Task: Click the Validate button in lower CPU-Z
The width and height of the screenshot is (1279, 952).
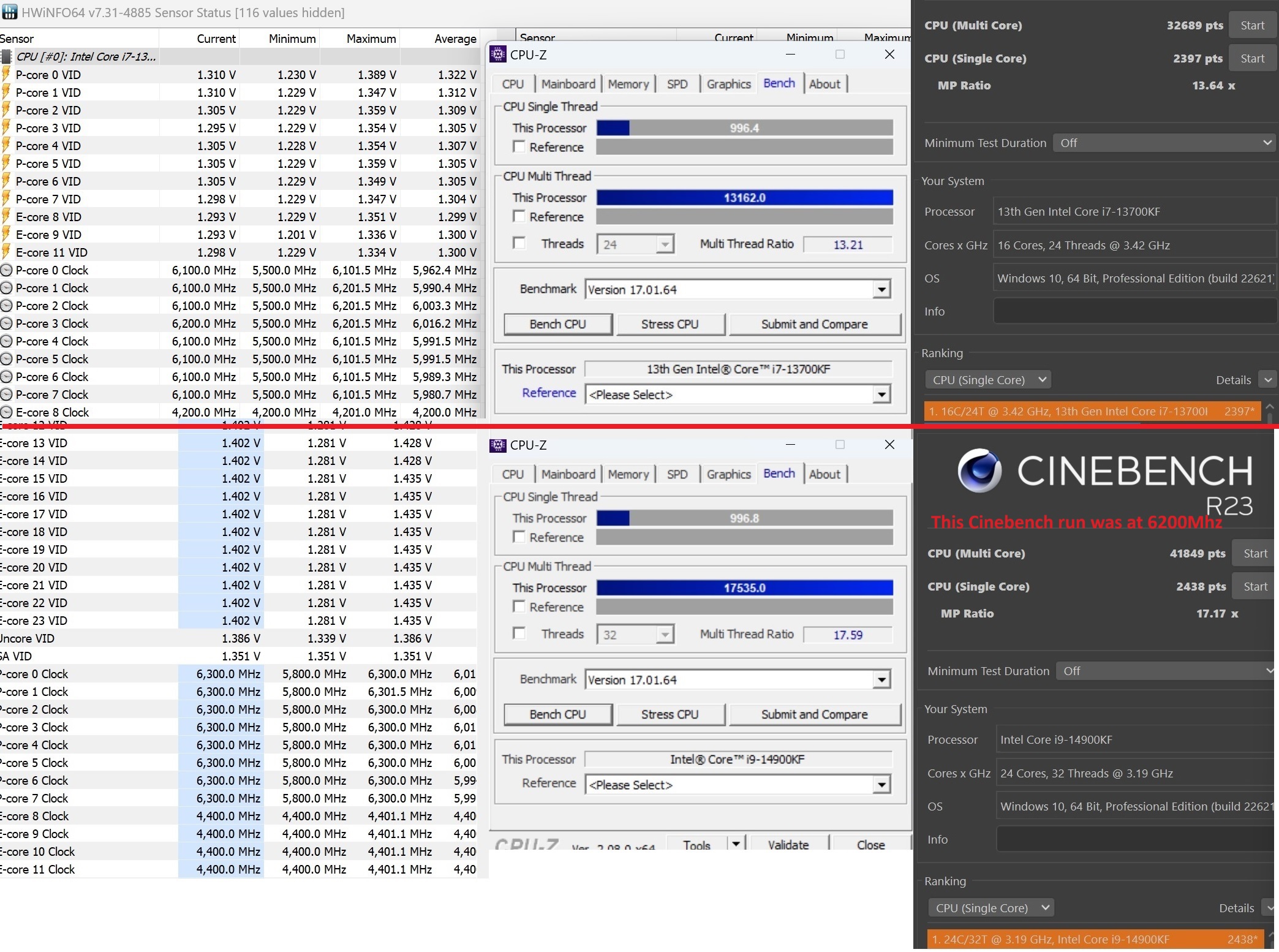Action: click(x=788, y=844)
